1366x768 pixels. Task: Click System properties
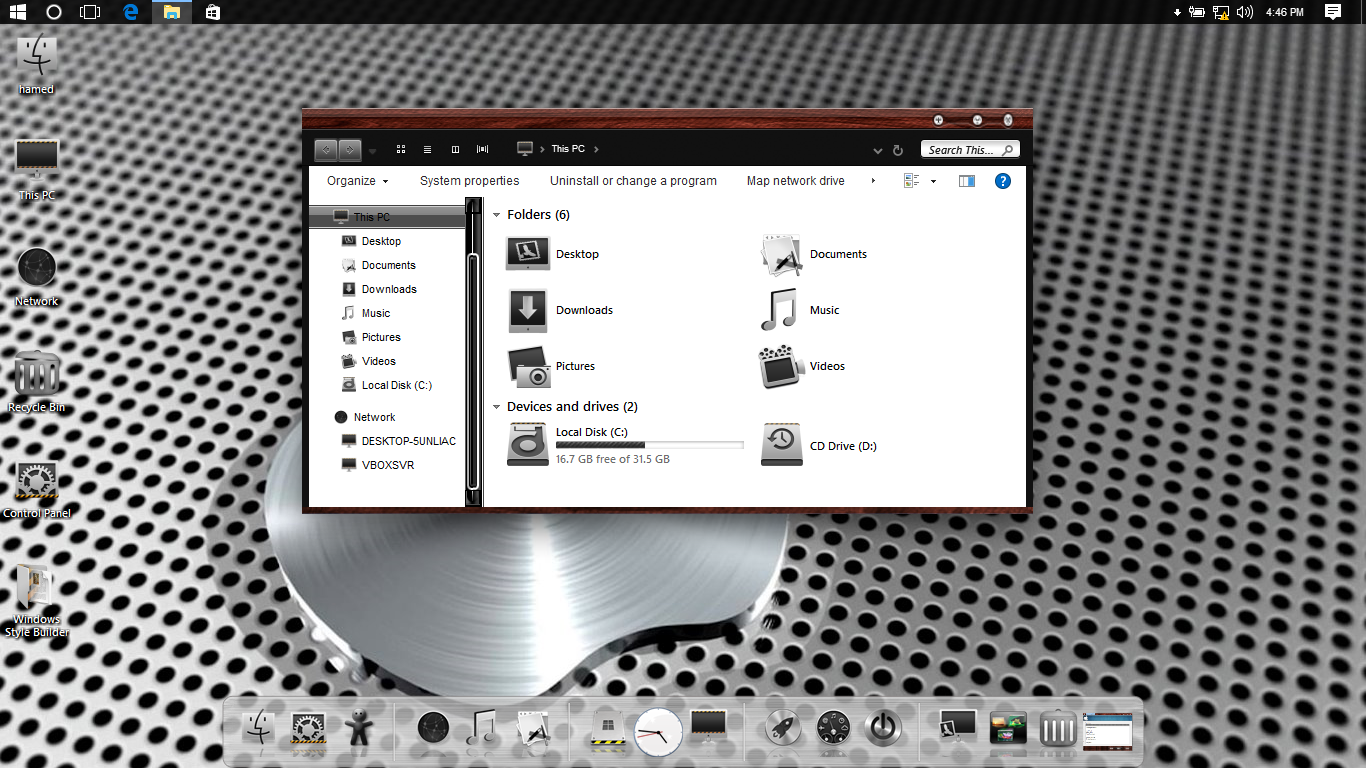(469, 181)
